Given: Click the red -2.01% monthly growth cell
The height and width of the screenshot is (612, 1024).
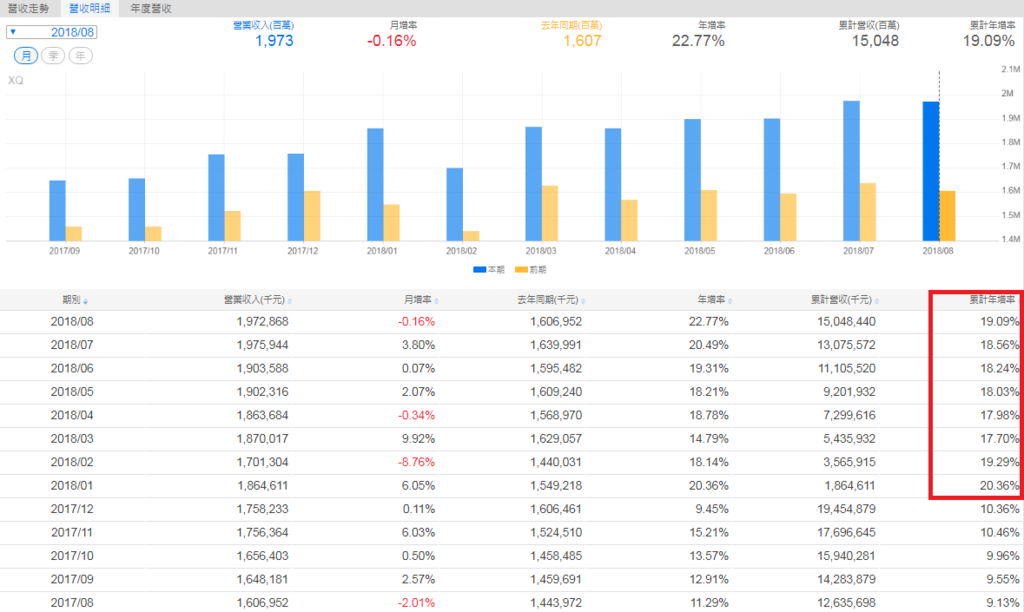Looking at the screenshot, I should [x=417, y=603].
